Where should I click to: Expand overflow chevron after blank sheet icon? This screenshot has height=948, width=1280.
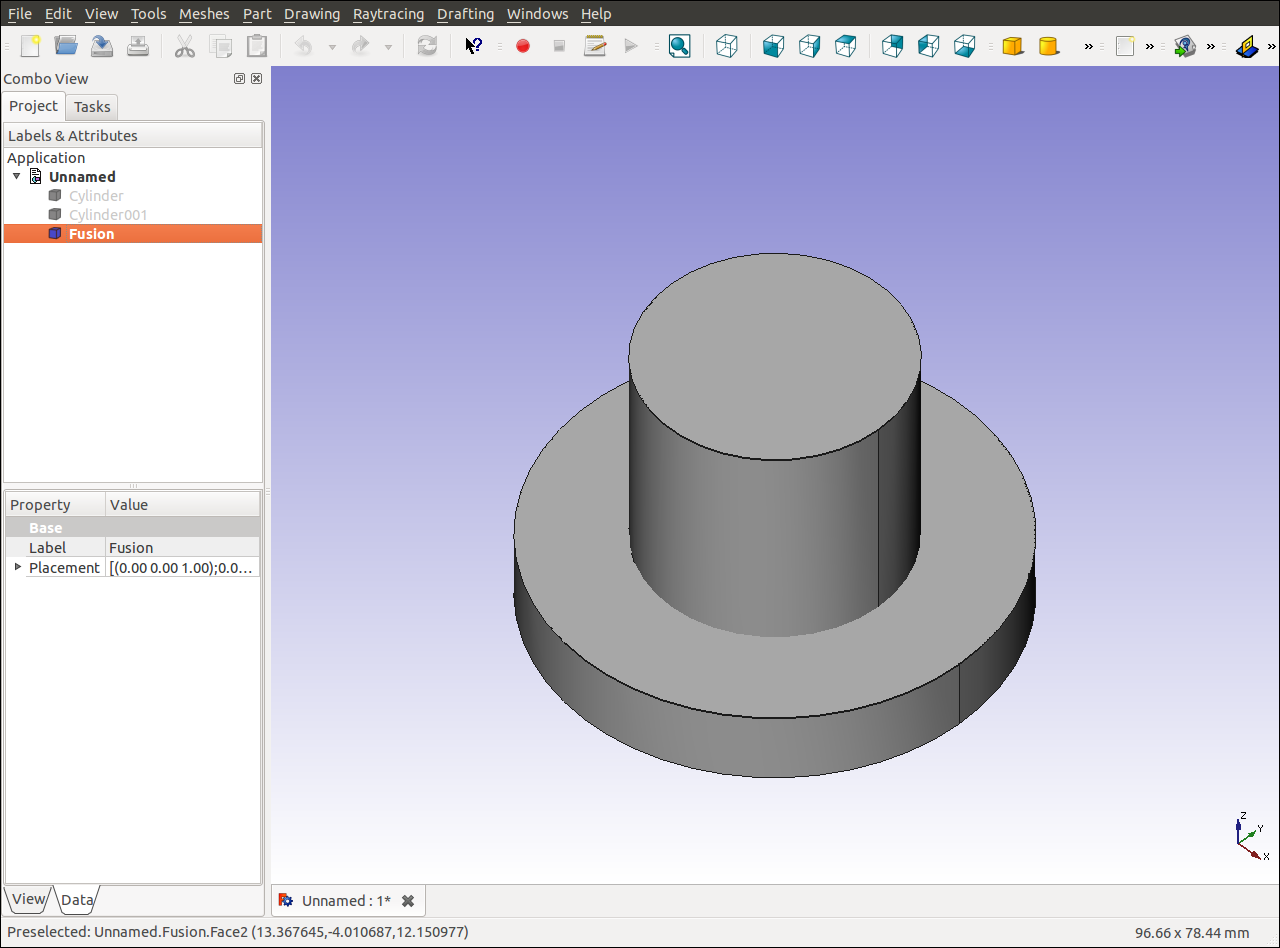pos(1150,46)
